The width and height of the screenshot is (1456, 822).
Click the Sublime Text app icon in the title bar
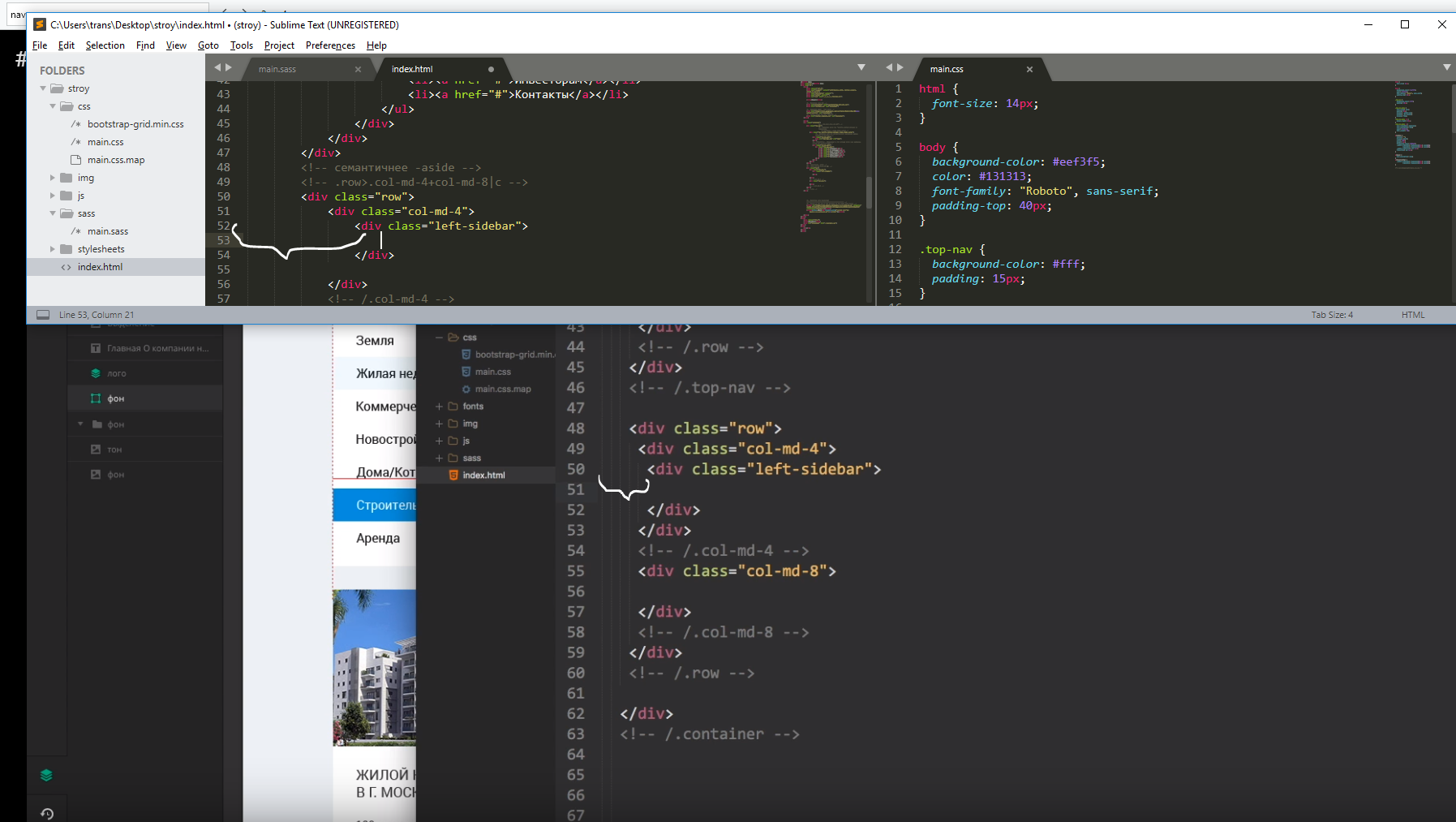coord(40,24)
